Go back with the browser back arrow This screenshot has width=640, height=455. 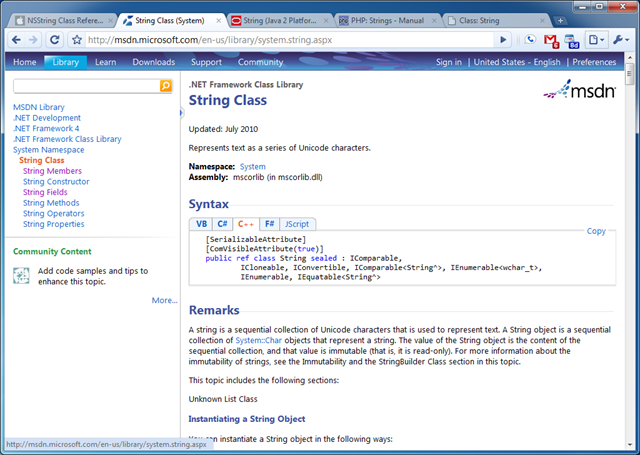[x=16, y=40]
